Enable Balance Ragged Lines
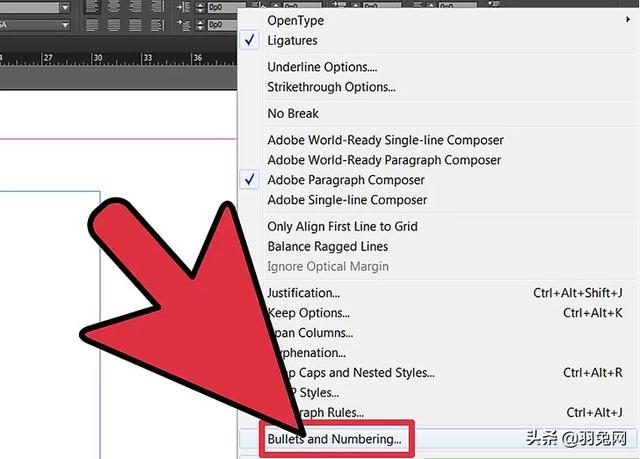Image resolution: width=640 pixels, height=459 pixels. [327, 246]
